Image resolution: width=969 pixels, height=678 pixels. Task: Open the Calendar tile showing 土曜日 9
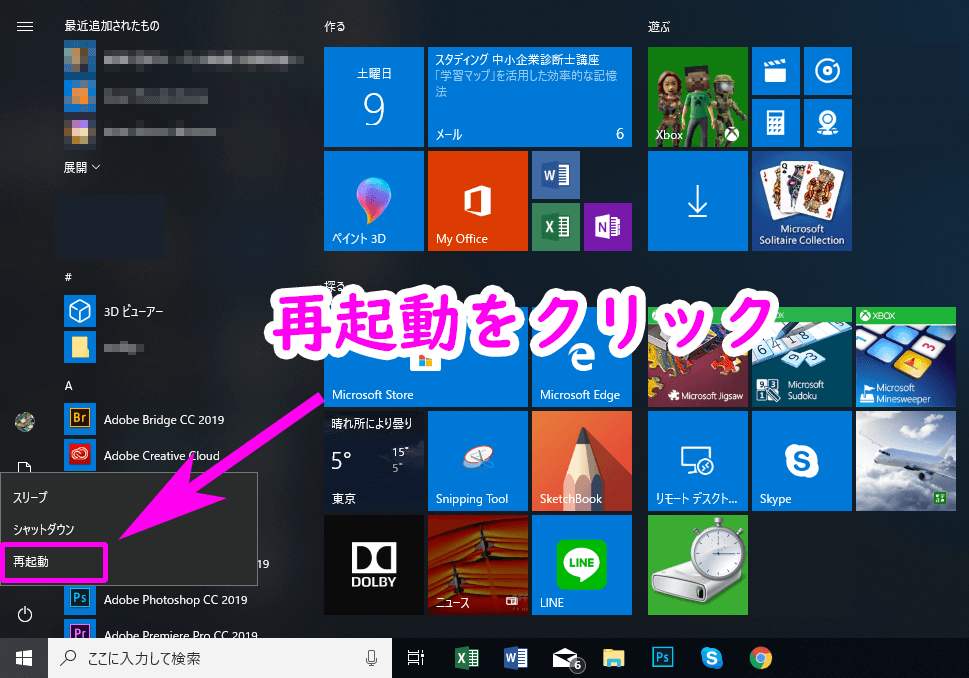(x=374, y=97)
